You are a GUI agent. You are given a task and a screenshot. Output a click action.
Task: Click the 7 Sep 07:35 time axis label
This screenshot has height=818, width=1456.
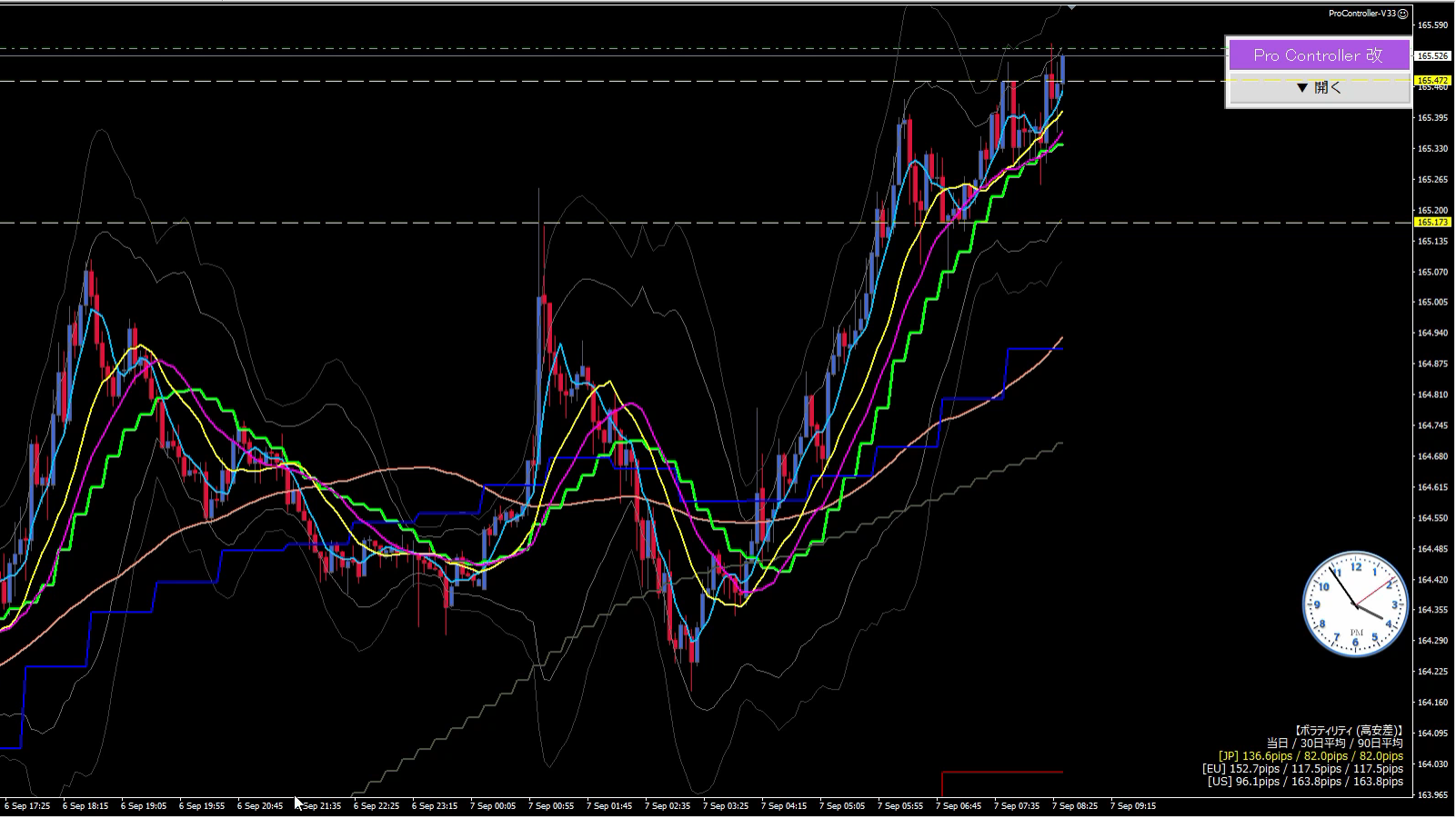[x=1017, y=806]
